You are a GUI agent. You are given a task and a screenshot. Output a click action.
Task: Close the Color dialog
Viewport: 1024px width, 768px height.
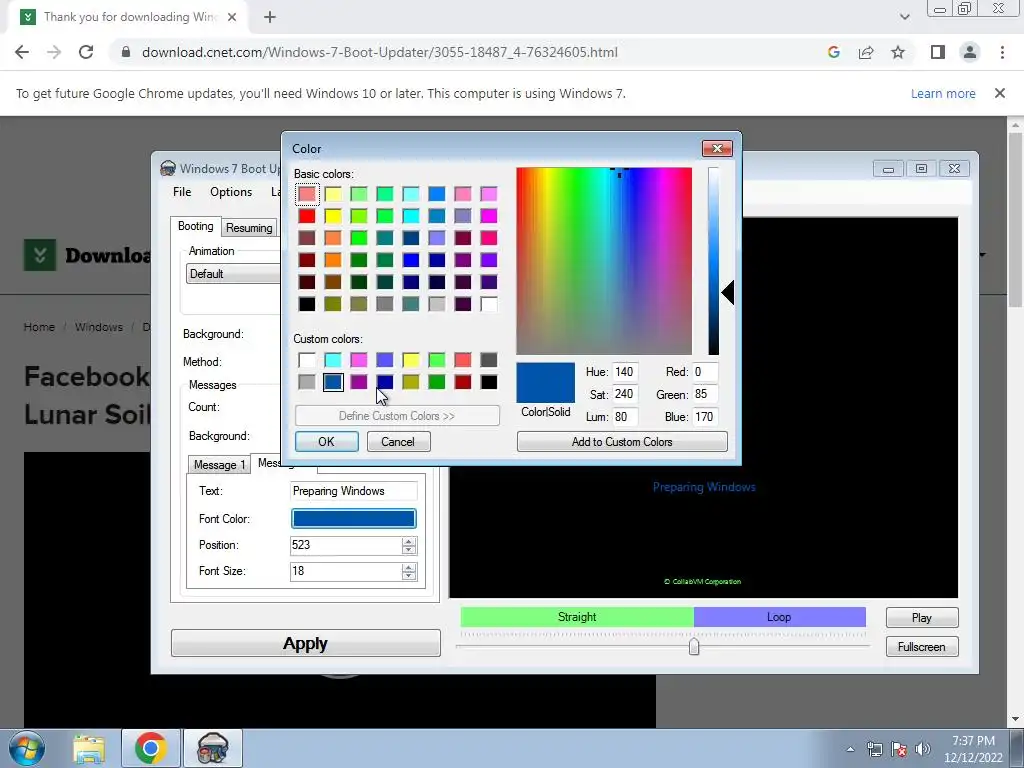click(x=717, y=148)
